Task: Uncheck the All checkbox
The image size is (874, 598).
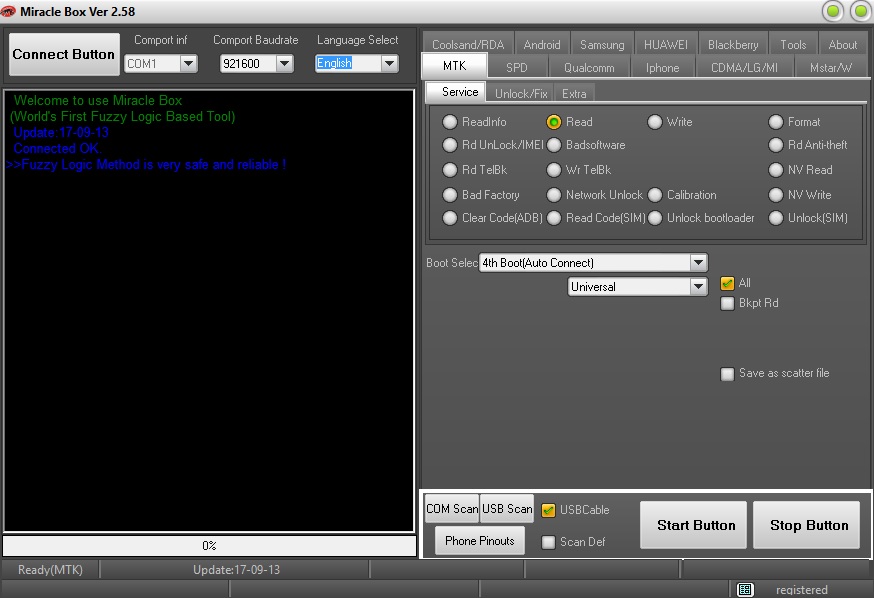Action: 727,283
